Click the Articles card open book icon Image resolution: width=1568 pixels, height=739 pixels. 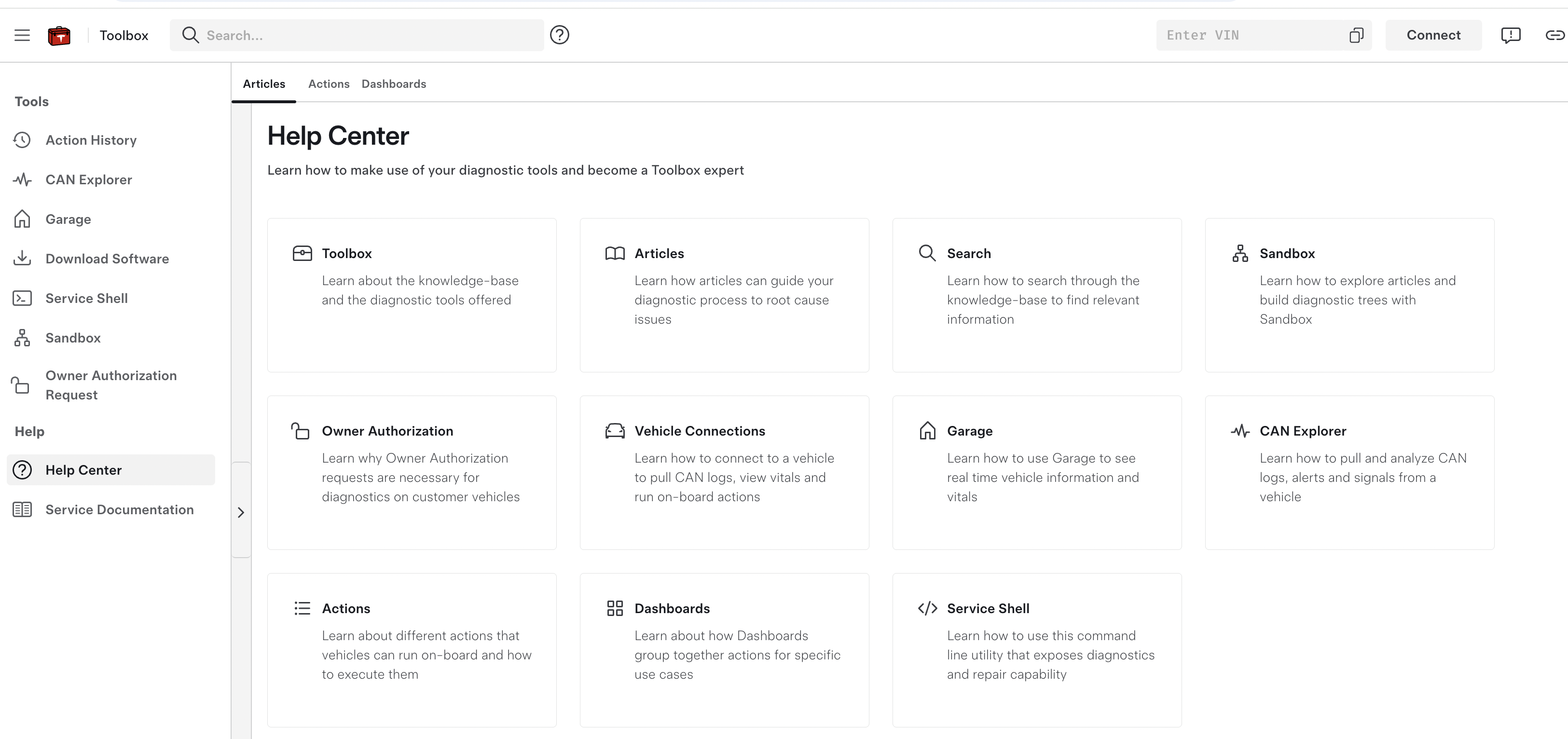[615, 253]
